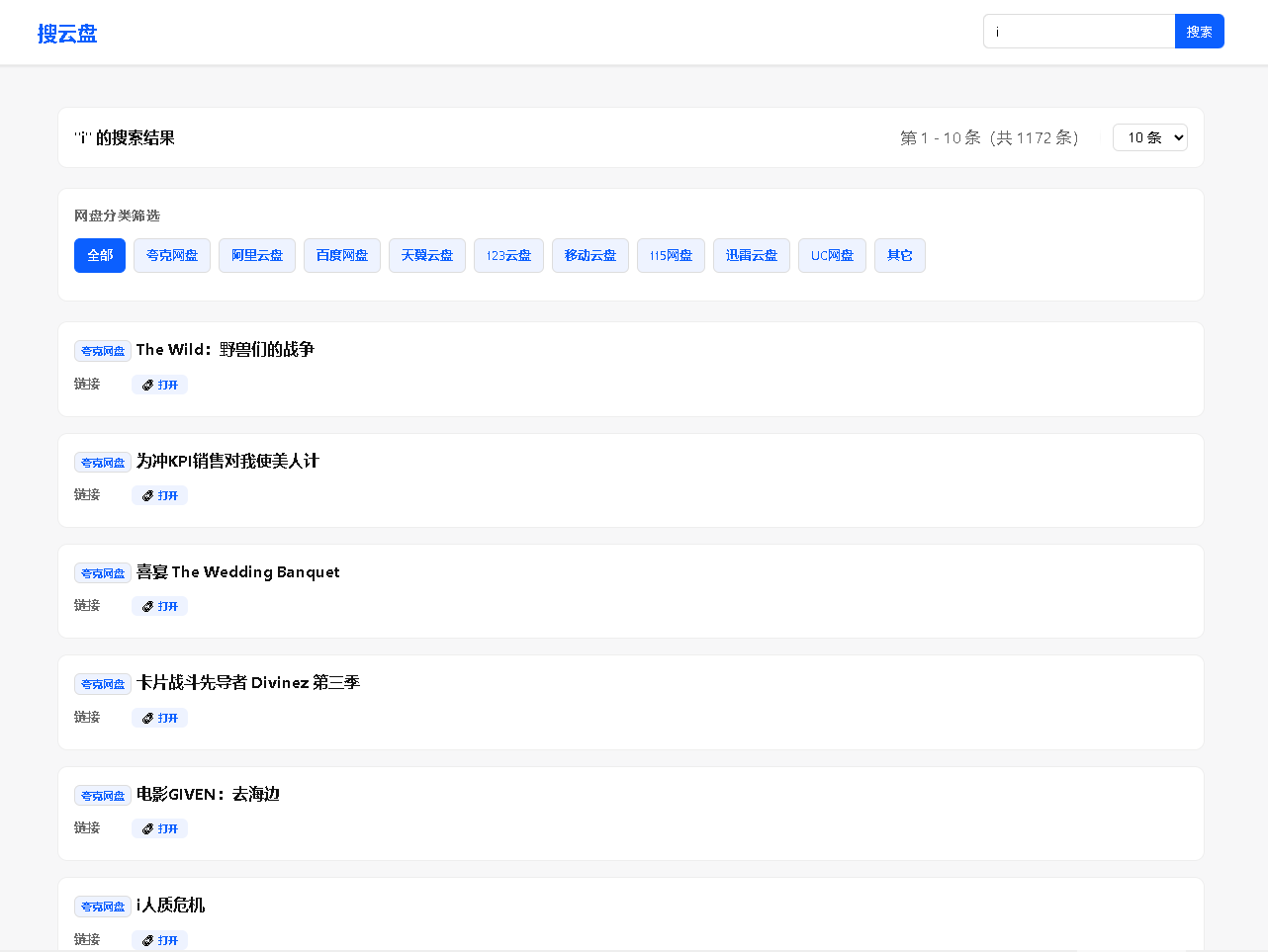Image resolution: width=1268 pixels, height=952 pixels.
Task: Click the 搜云盘 site logo link
Action: click(67, 34)
